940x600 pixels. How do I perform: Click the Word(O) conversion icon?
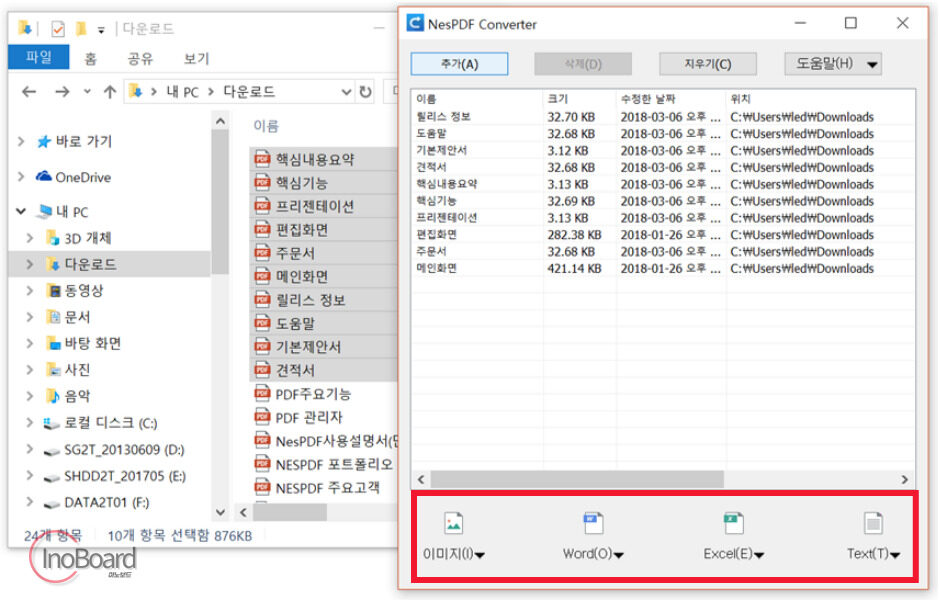[593, 523]
